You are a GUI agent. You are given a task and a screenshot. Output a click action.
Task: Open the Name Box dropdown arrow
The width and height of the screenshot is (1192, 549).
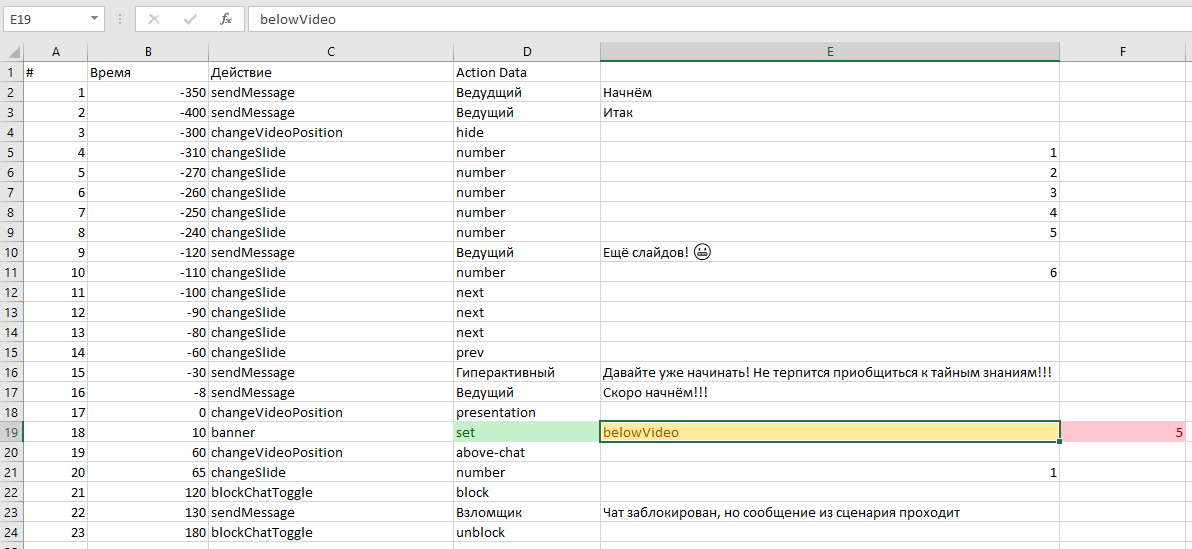[x=94, y=19]
